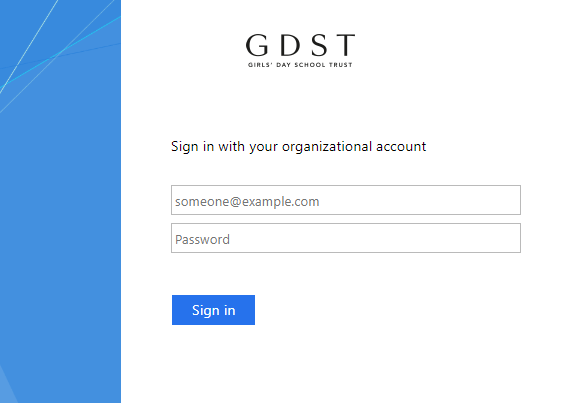Click the someone@example.com placeholder text

(x=247, y=202)
